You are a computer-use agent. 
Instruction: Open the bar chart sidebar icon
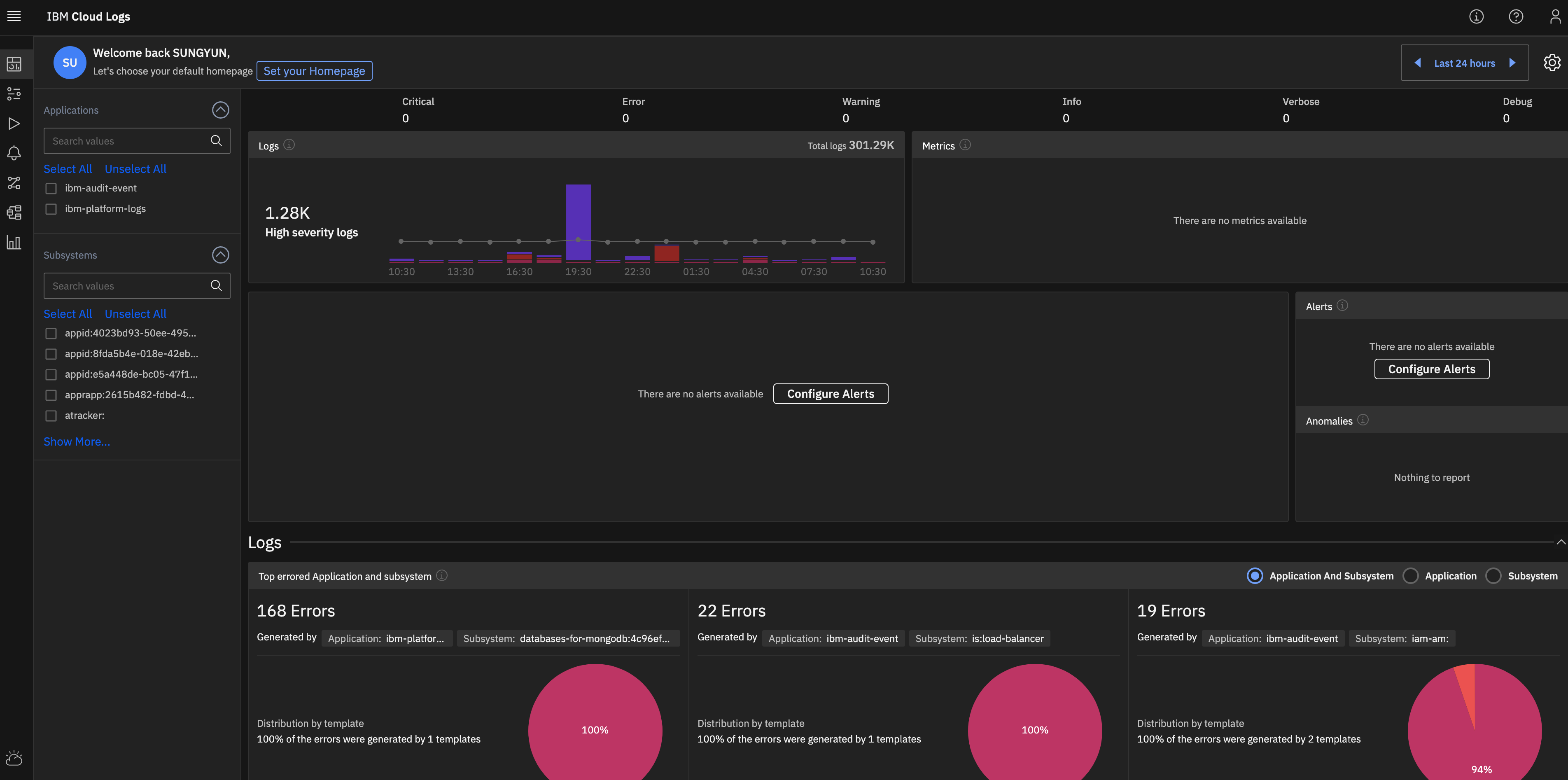pos(14,242)
